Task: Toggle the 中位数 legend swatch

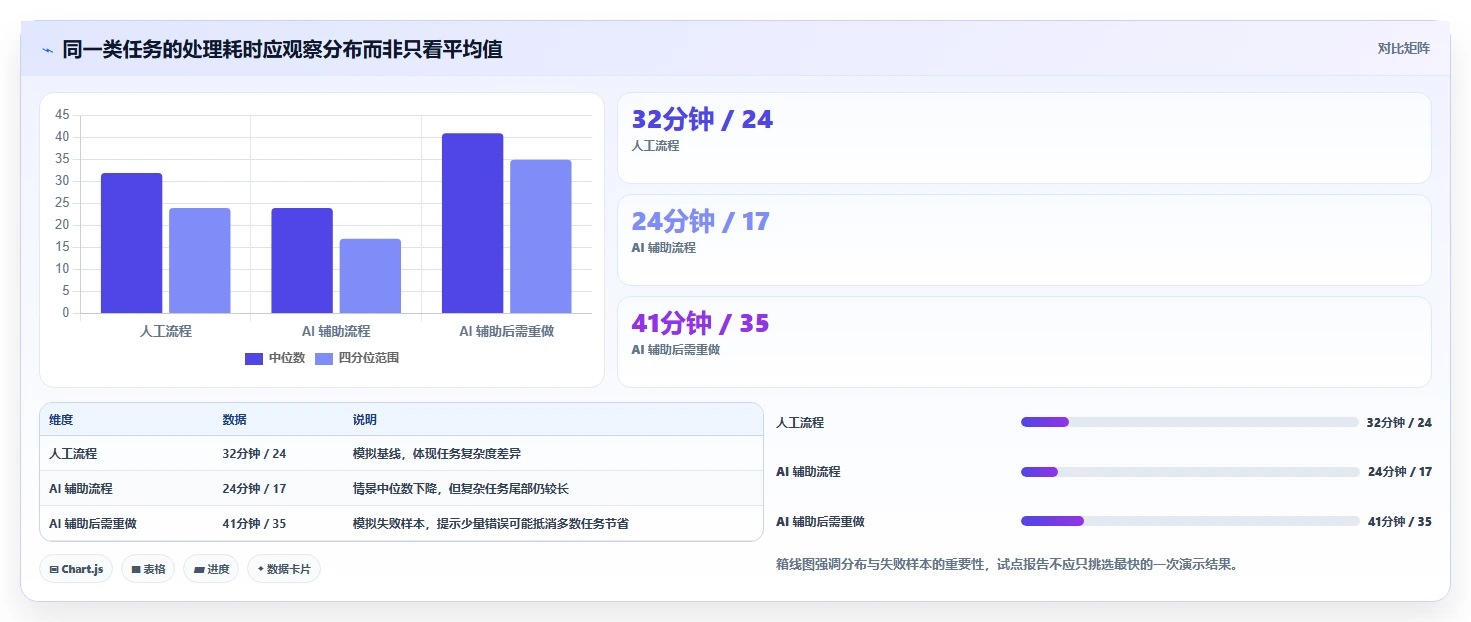Action: click(254, 358)
